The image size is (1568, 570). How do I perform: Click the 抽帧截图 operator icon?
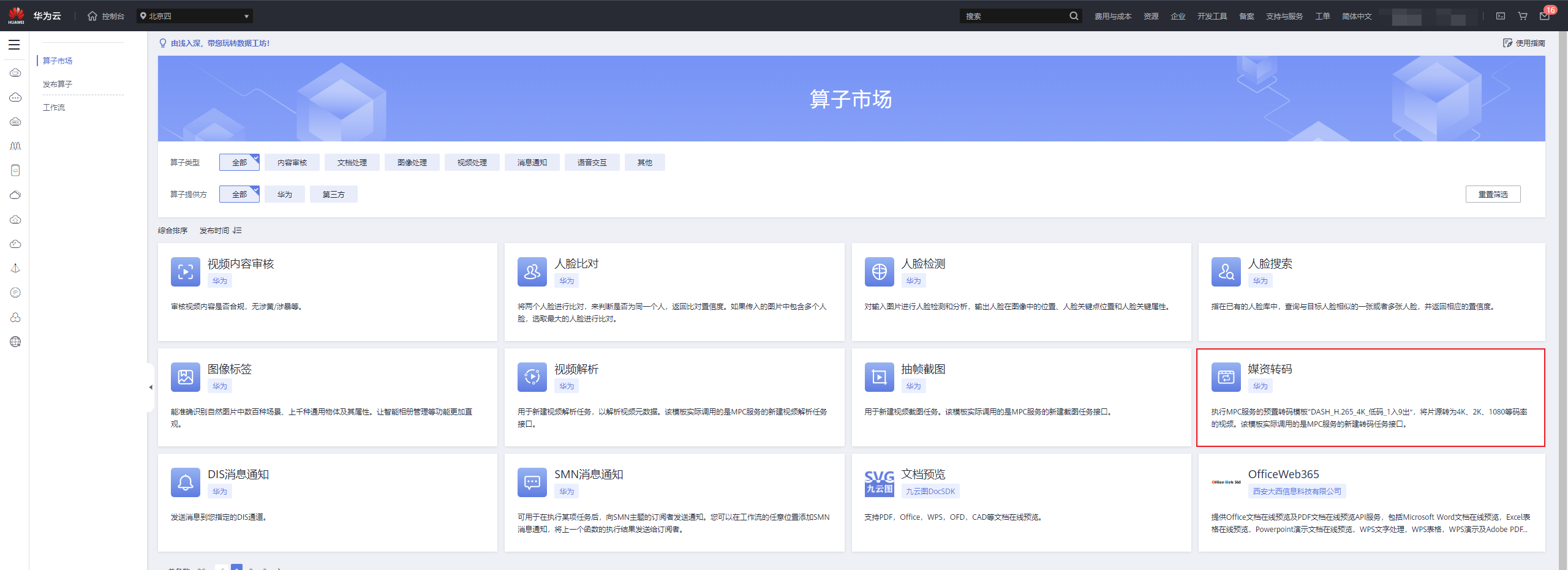tap(880, 377)
